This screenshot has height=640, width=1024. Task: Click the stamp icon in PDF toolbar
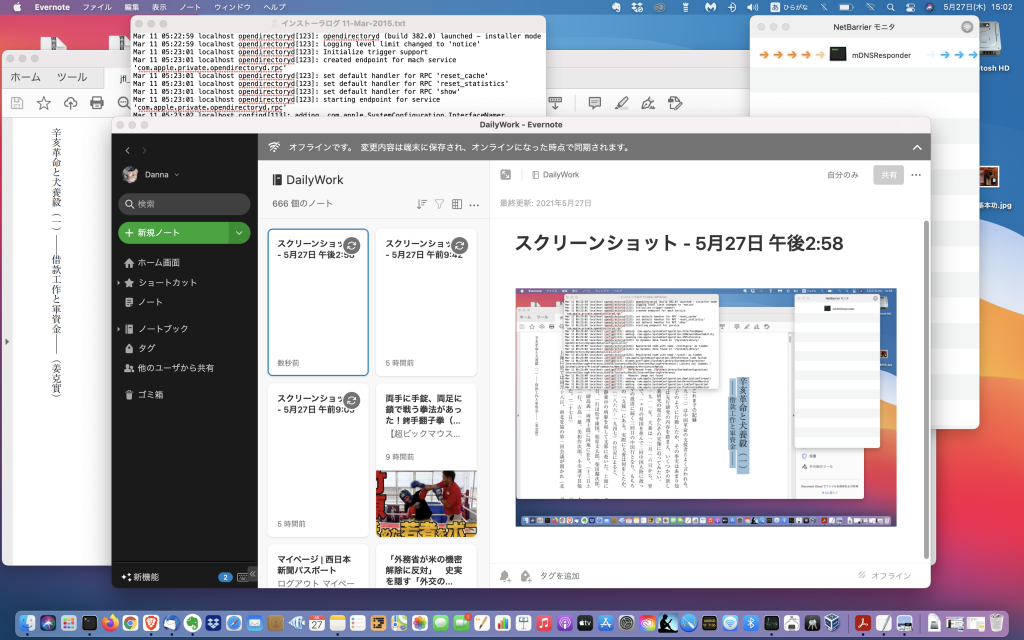[x=675, y=103]
